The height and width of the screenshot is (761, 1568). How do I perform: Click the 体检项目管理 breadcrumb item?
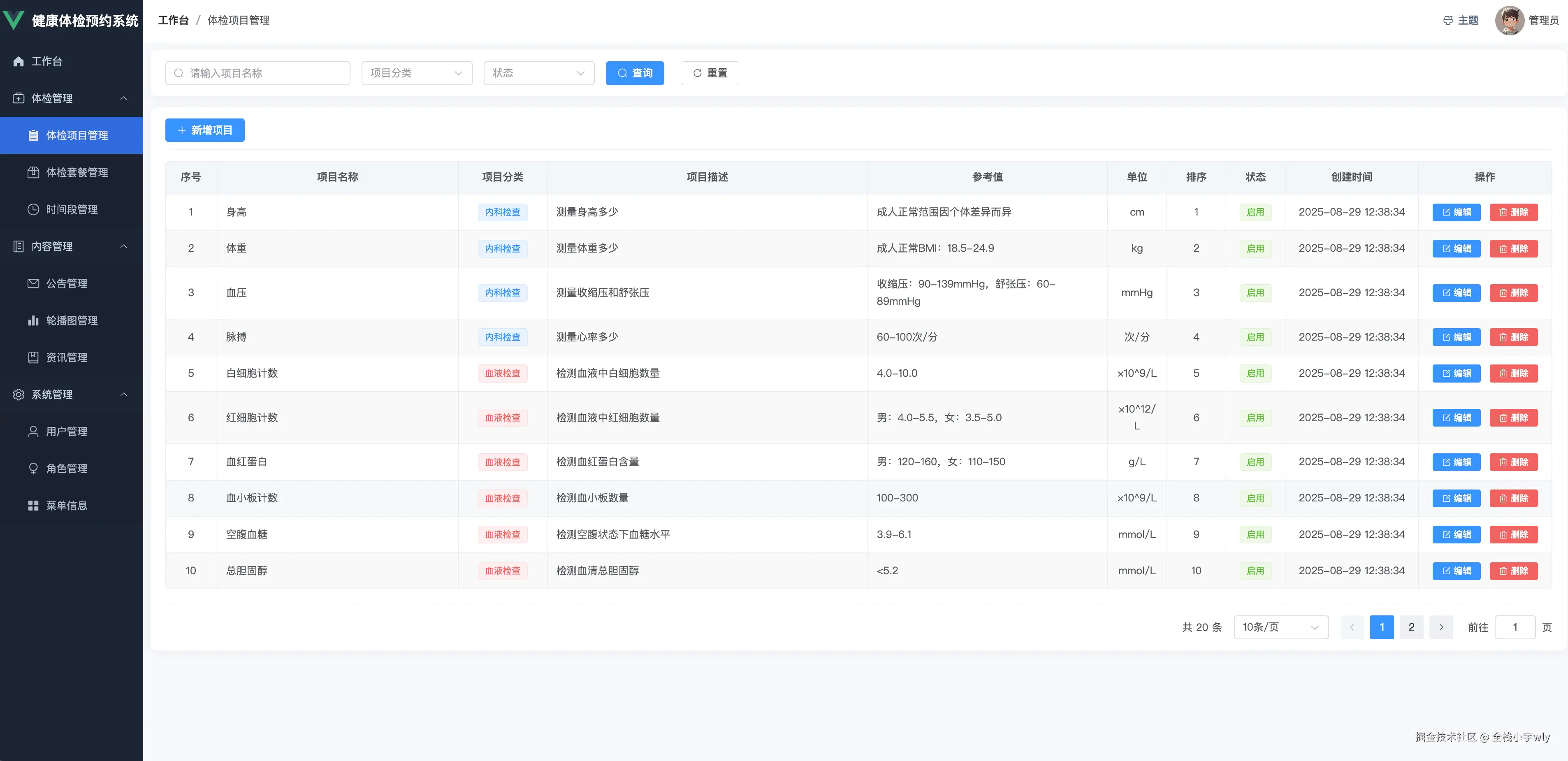tap(238, 20)
